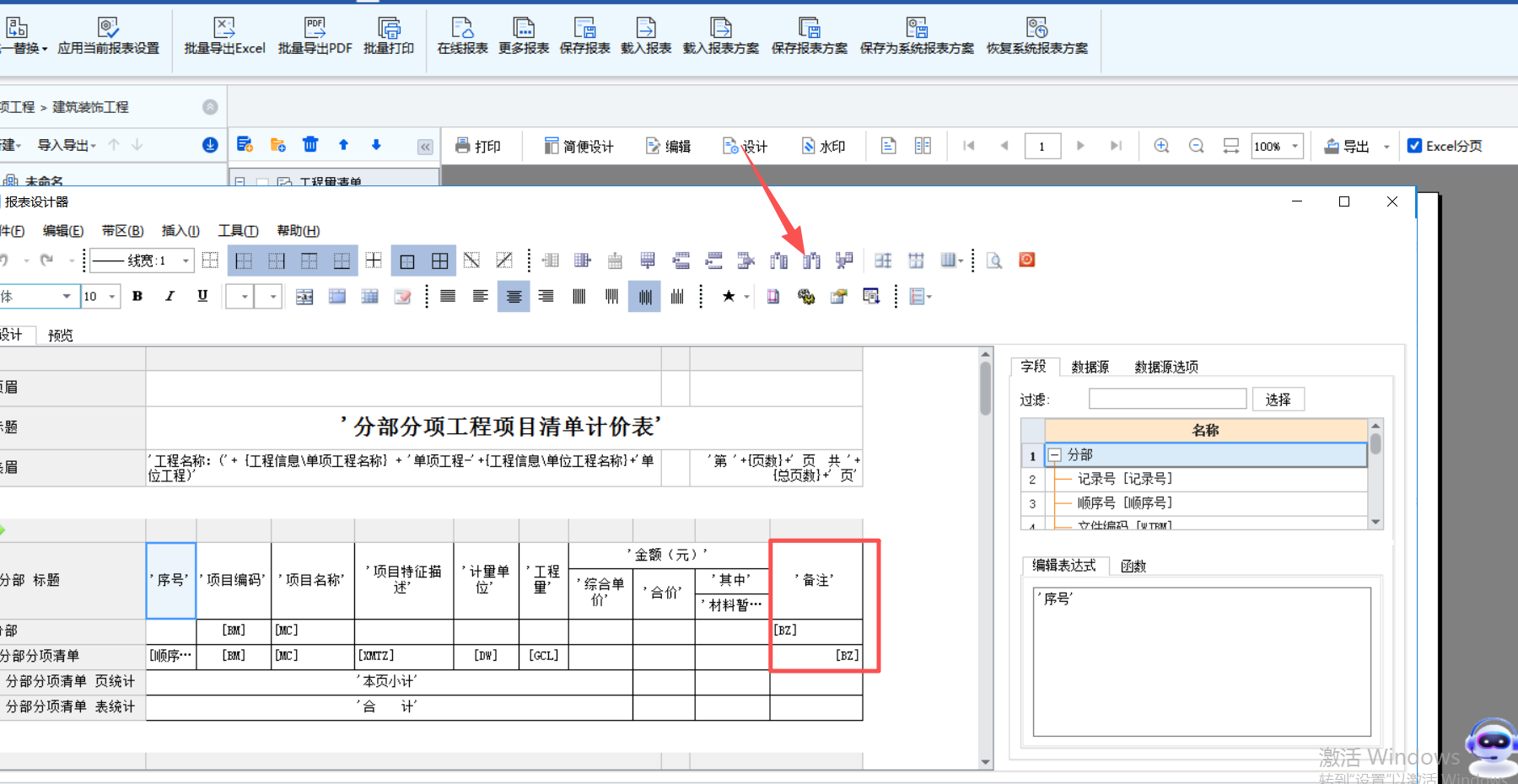Click the print preview magnifier in the designer toolbar
The height and width of the screenshot is (784, 1518).
pos(993,260)
